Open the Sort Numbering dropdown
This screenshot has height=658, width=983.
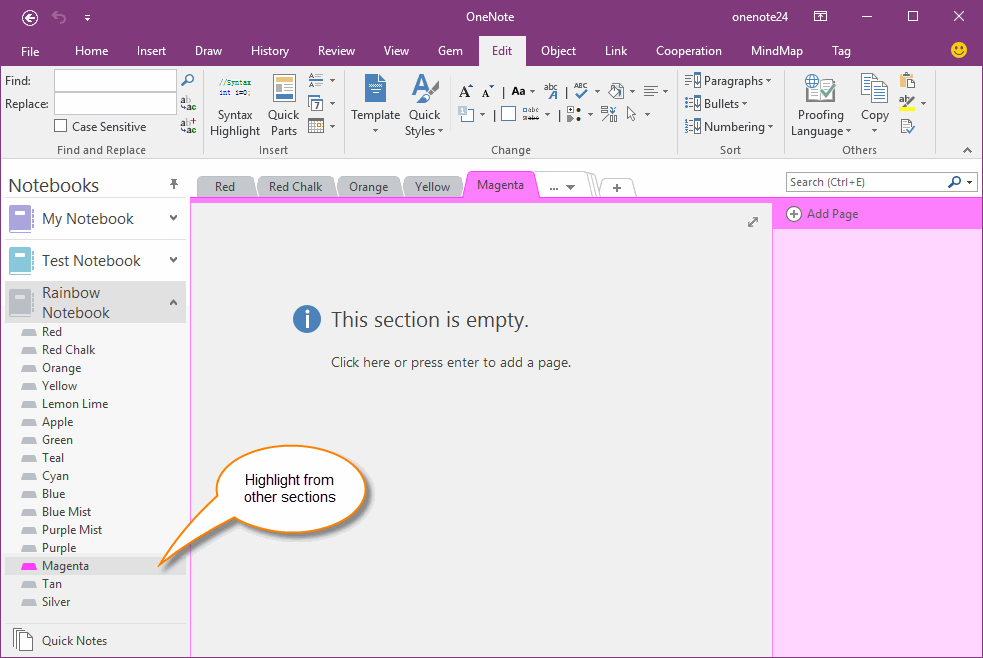[x=729, y=127]
